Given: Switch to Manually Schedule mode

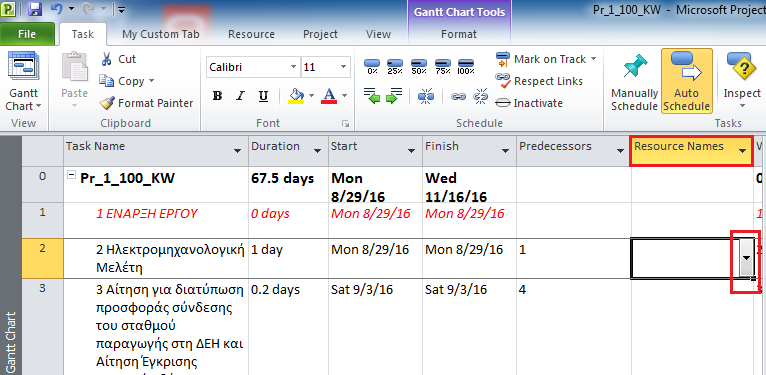Looking at the screenshot, I should coord(635,81).
